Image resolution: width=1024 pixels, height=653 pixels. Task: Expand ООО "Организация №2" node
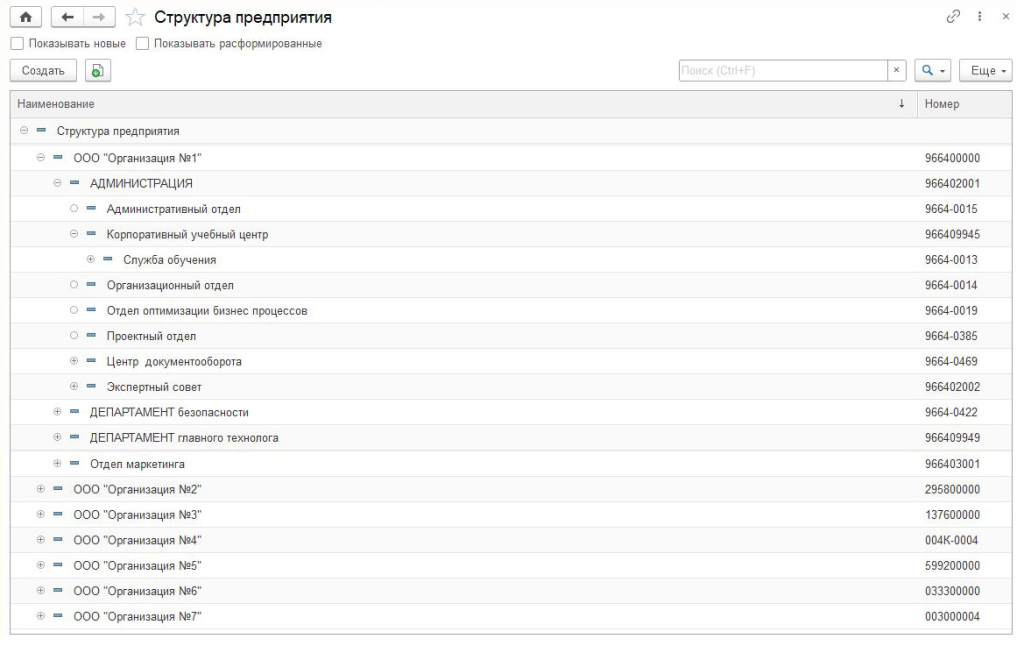(41, 489)
